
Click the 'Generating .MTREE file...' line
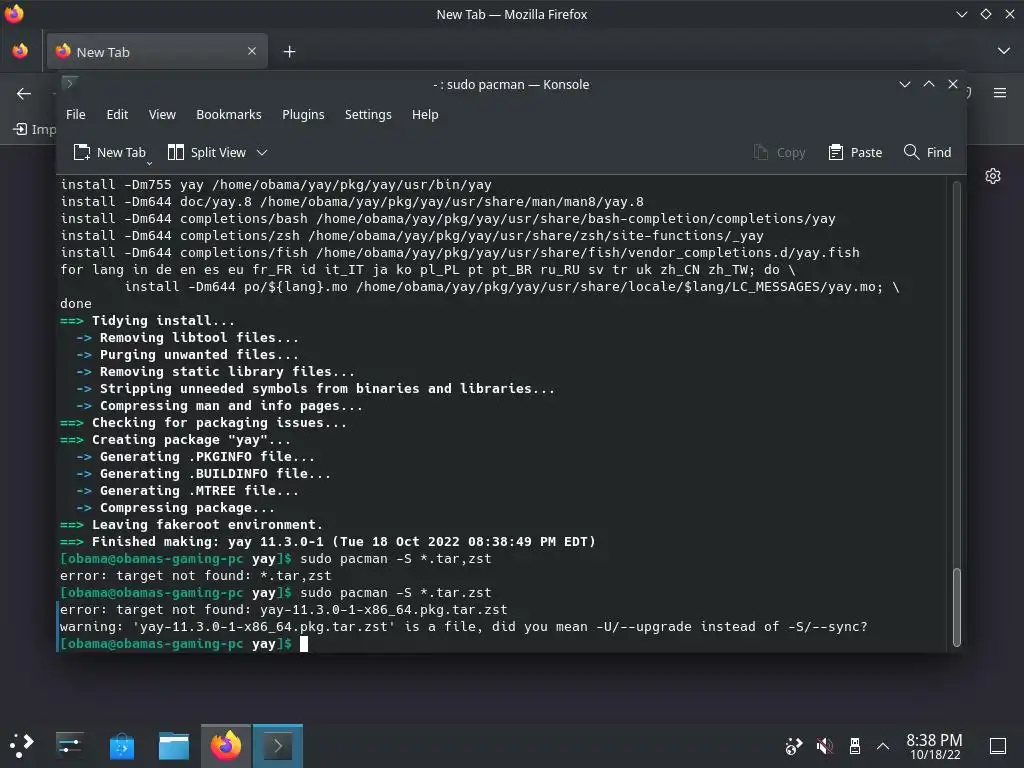coord(187,490)
